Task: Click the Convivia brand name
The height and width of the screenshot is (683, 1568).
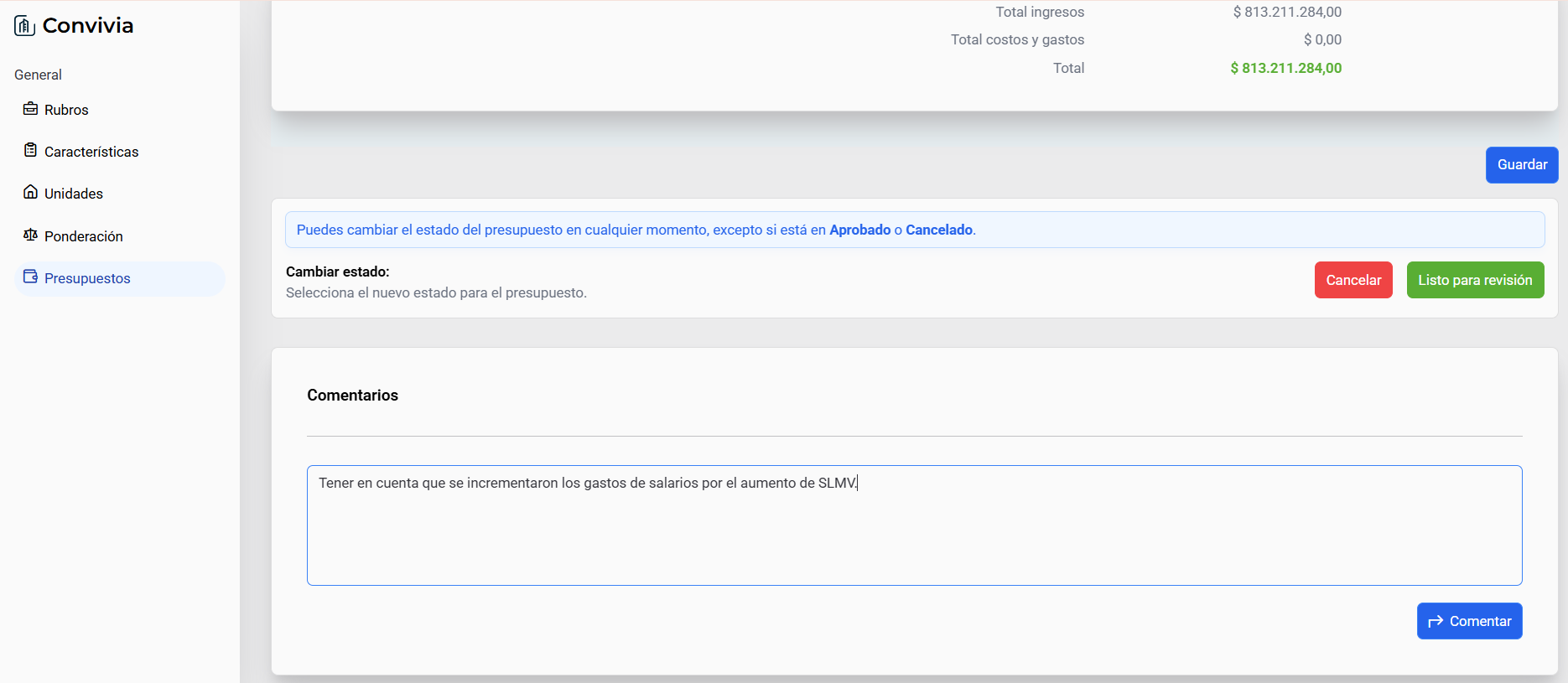Action: (88, 26)
